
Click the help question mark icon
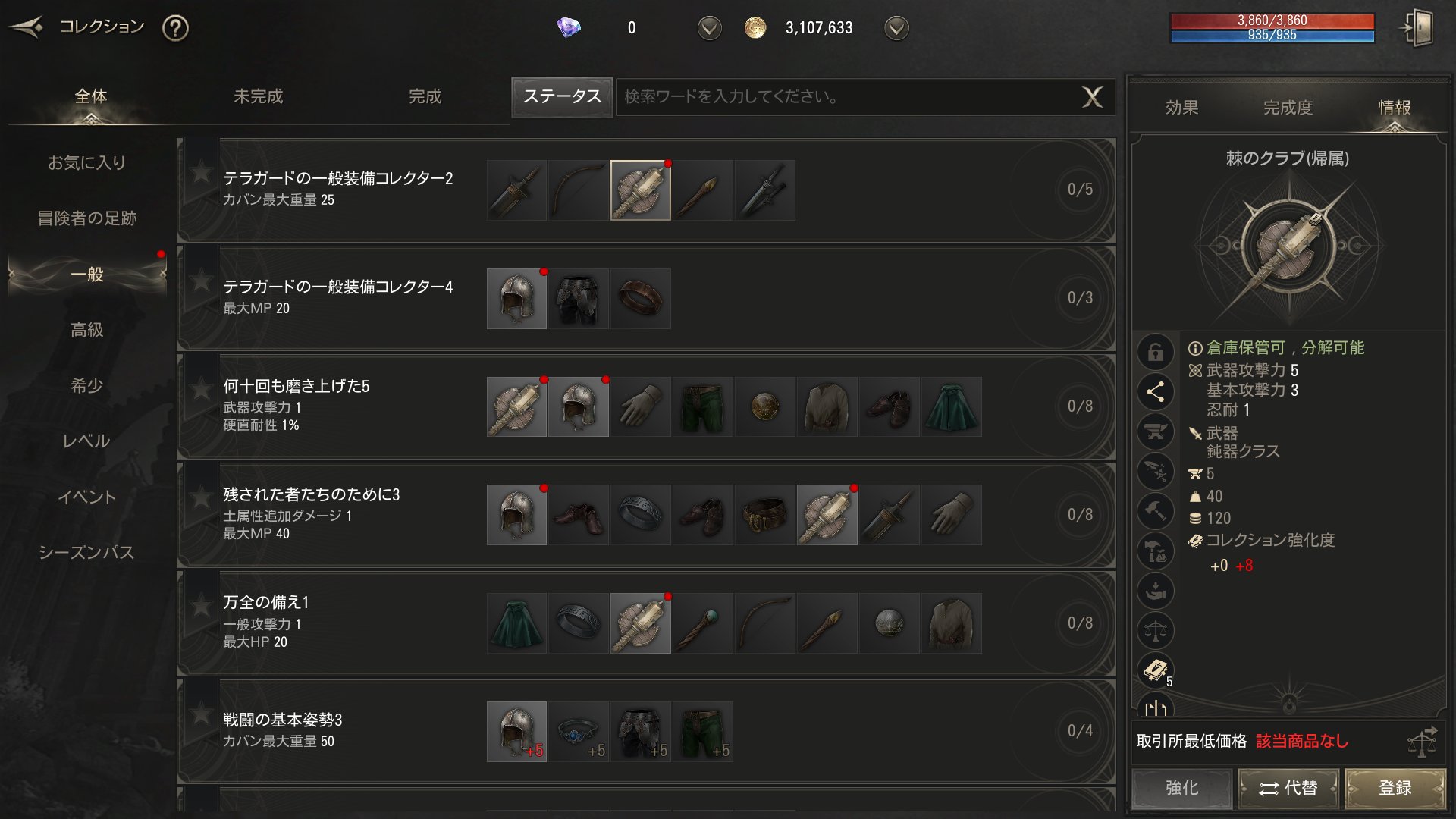[175, 28]
